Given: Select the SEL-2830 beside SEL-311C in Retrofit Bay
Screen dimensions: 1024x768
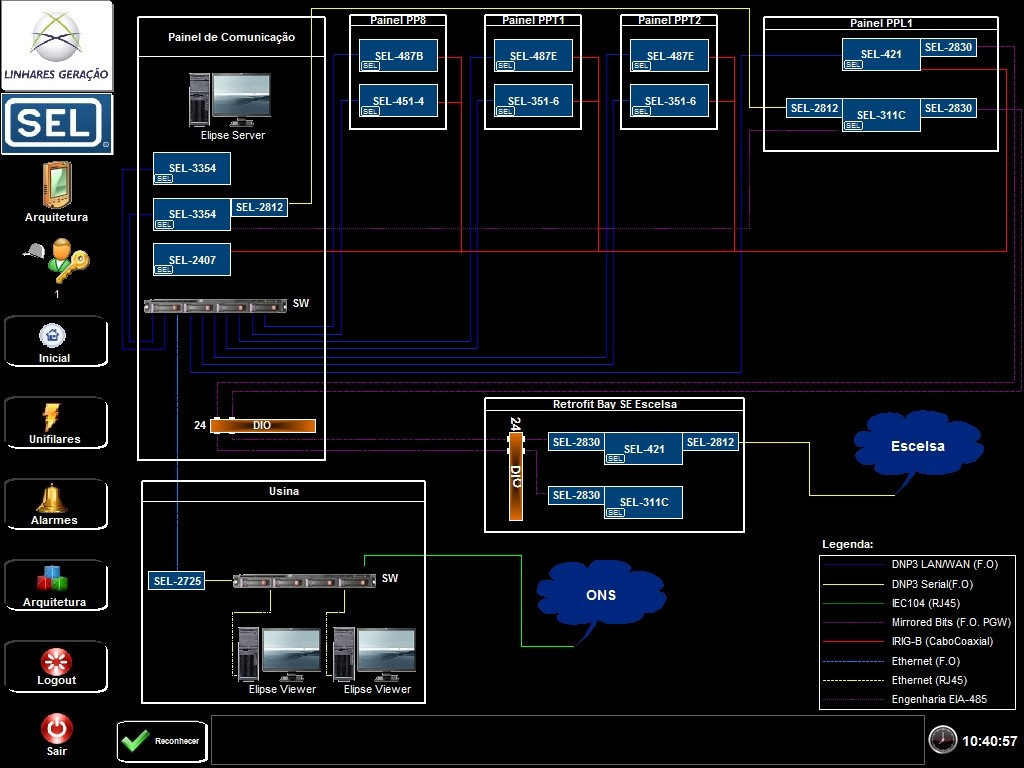Looking at the screenshot, I should pyautogui.click(x=576, y=495).
